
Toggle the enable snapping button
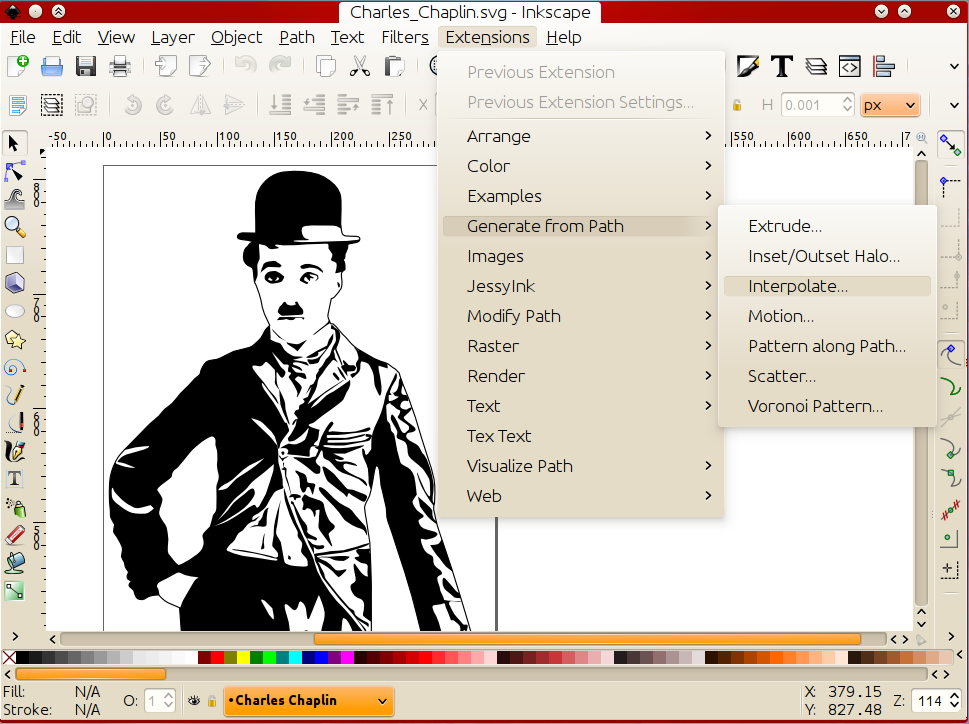coord(950,145)
